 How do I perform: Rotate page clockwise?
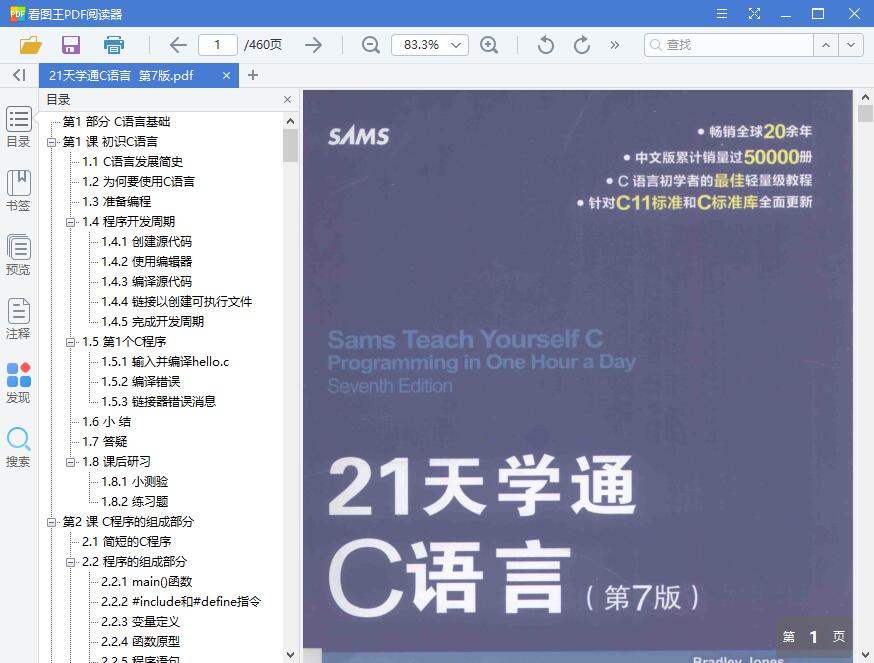pos(582,45)
